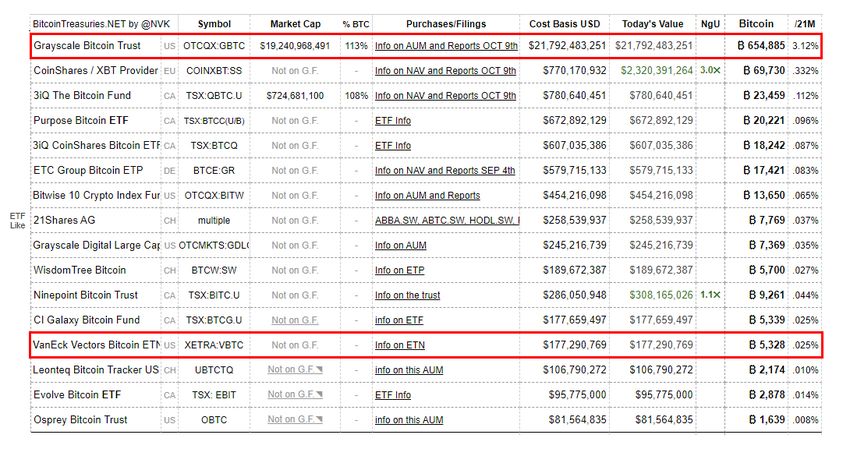Image resolution: width=850 pixels, height=463 pixels.
Task: Click Not on G.F. link in Leonteq row
Action: [x=295, y=370]
